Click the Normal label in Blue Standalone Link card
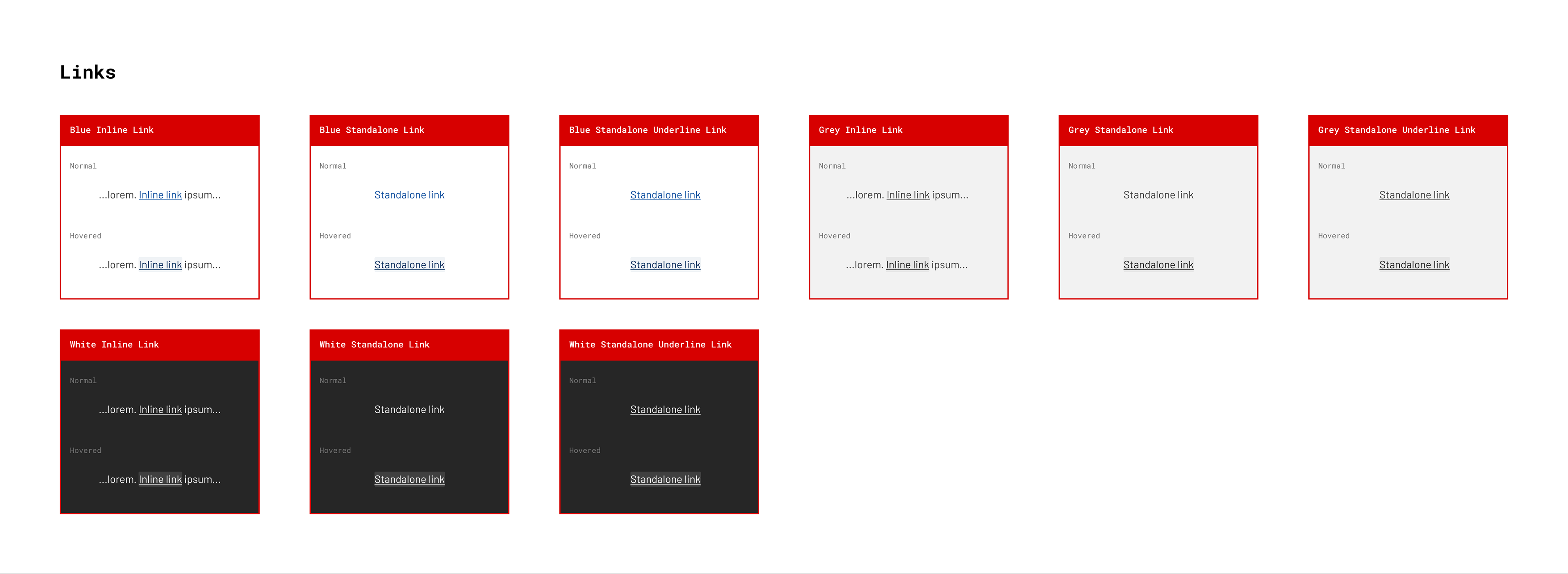 point(332,166)
